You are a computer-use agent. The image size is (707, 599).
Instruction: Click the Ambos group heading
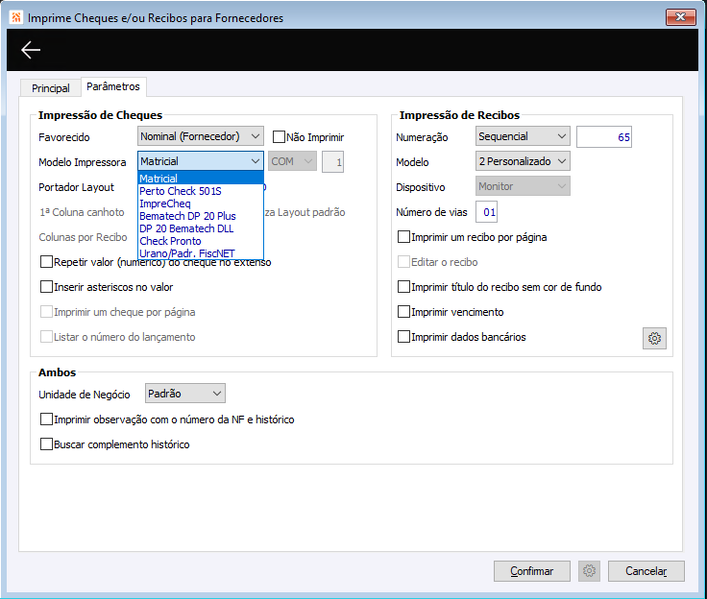57,372
